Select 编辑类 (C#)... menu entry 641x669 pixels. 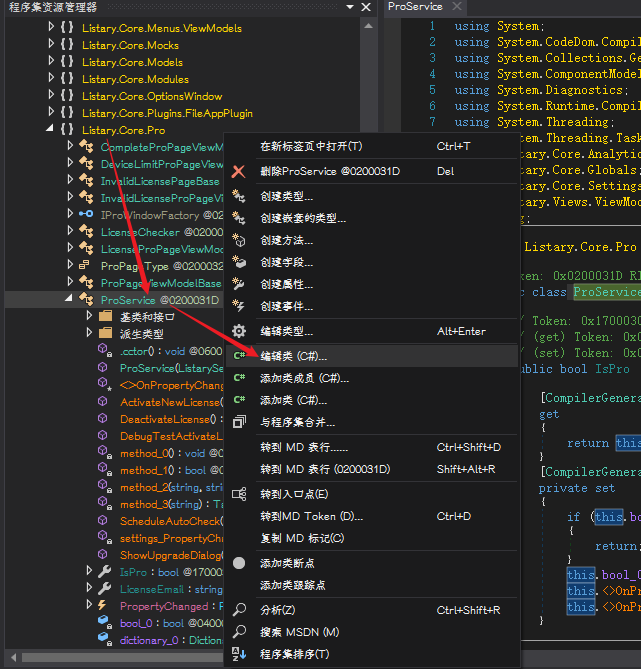coord(371,356)
